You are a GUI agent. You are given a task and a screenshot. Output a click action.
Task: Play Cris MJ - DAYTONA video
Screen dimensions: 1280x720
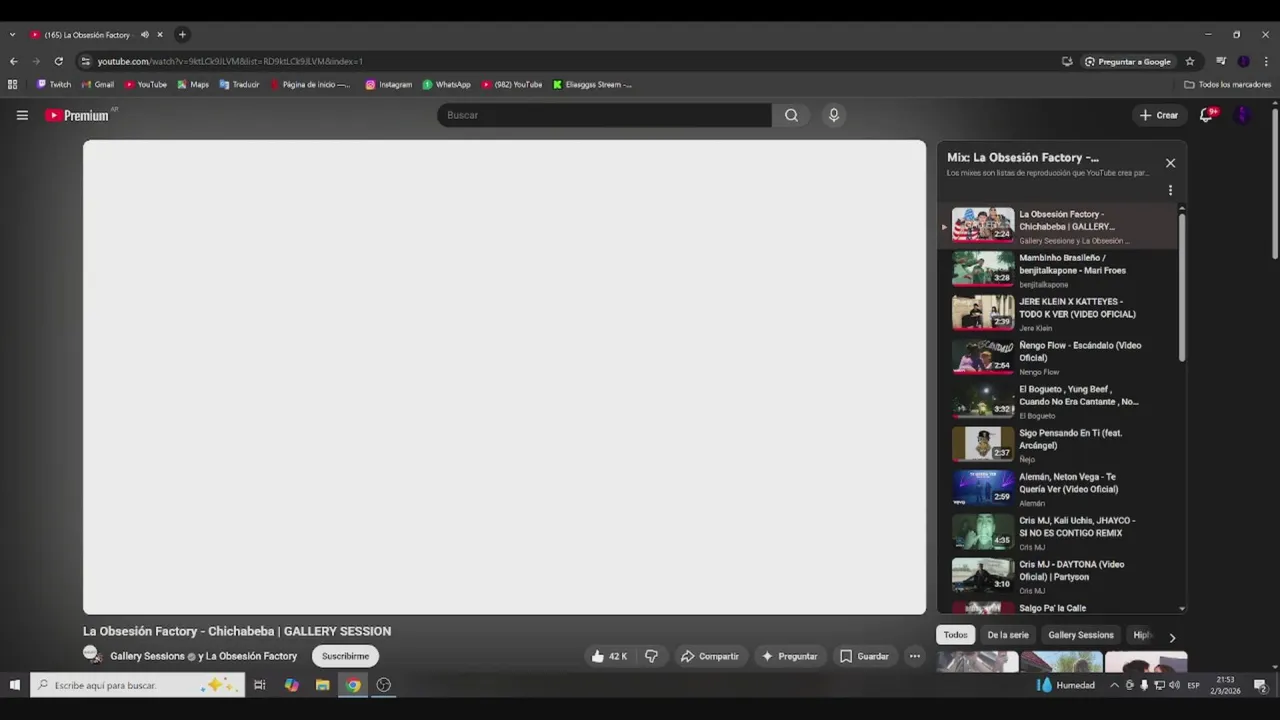(x=1060, y=576)
